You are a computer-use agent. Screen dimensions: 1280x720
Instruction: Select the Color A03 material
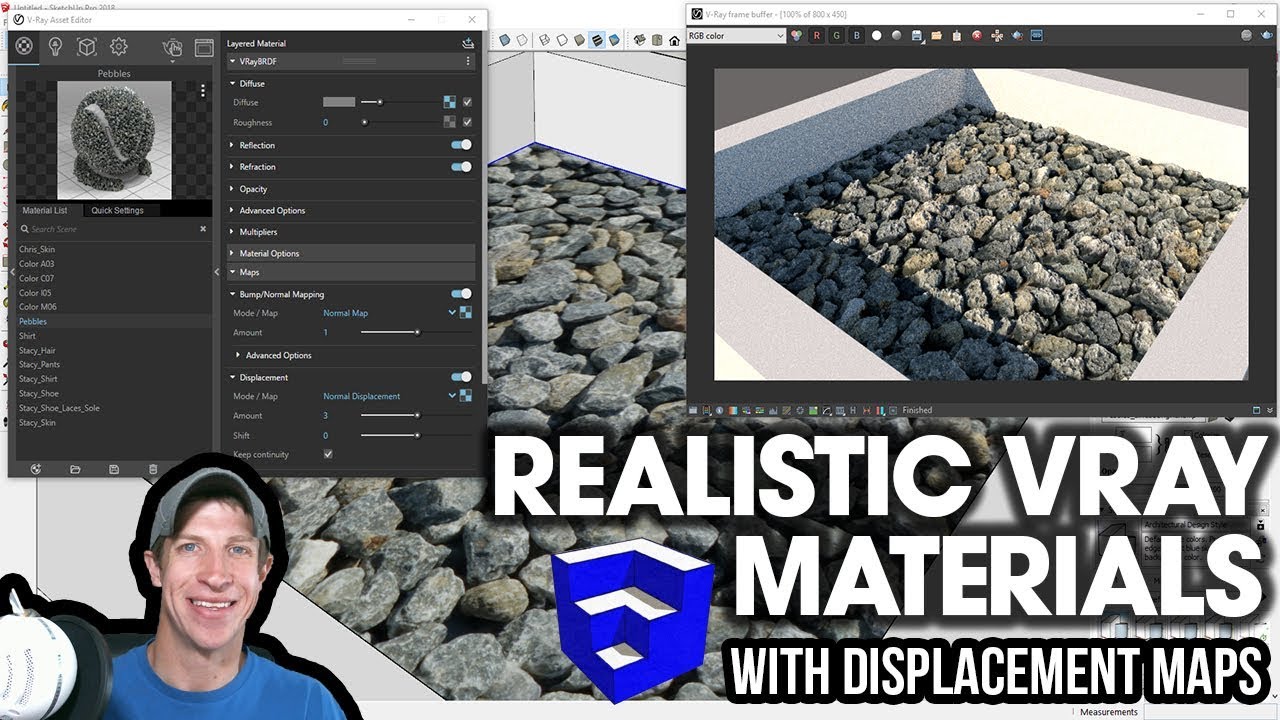tap(37, 264)
